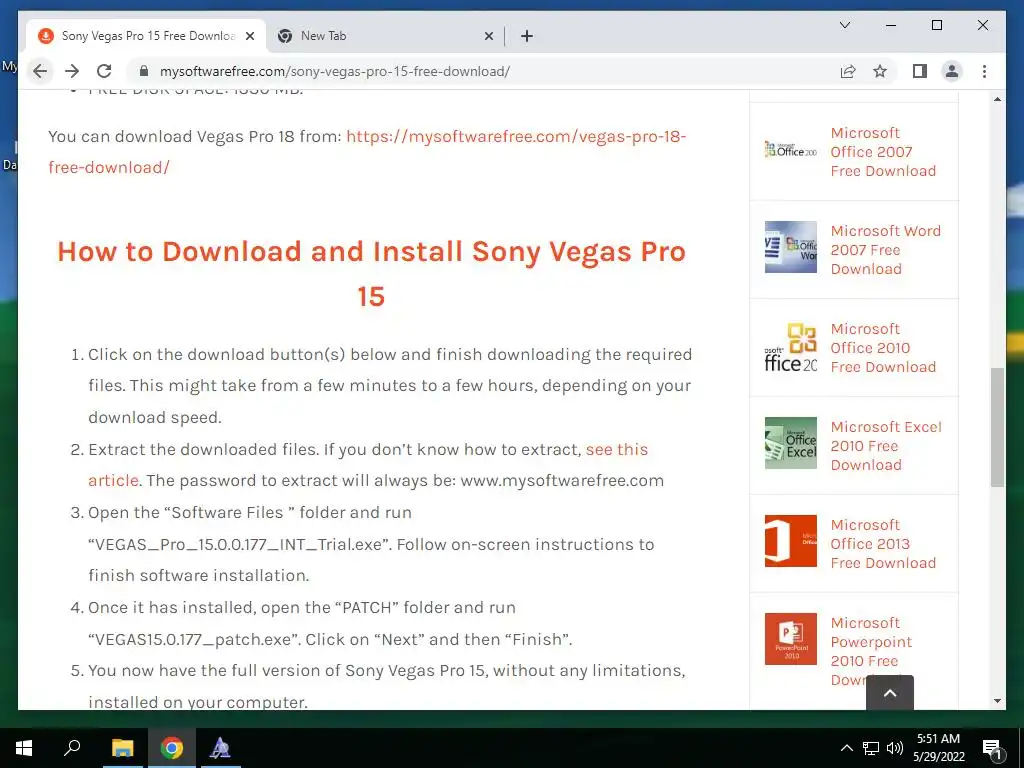Close the Sony Vegas Pro 15 tab

point(250,36)
